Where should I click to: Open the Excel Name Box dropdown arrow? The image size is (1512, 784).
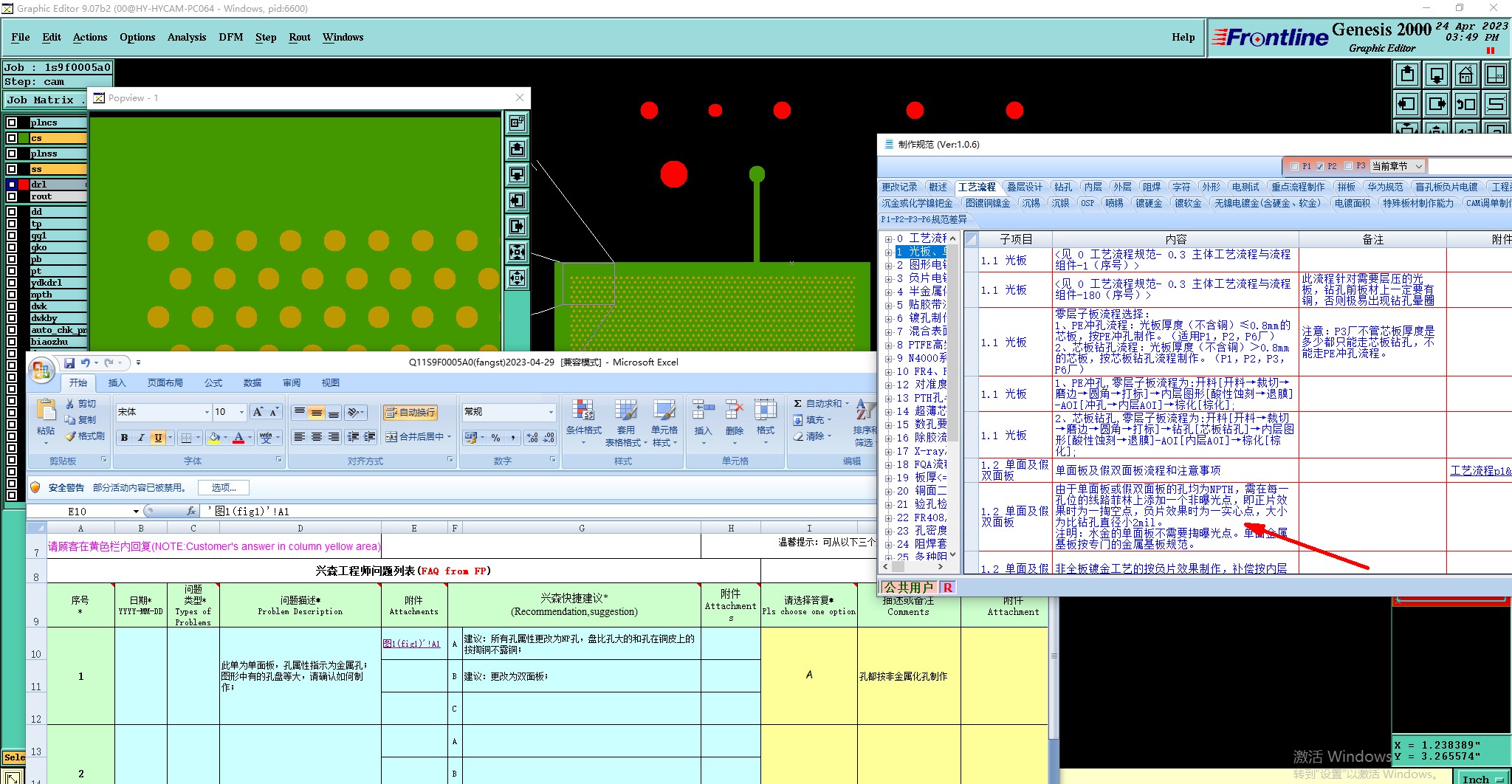tap(136, 511)
